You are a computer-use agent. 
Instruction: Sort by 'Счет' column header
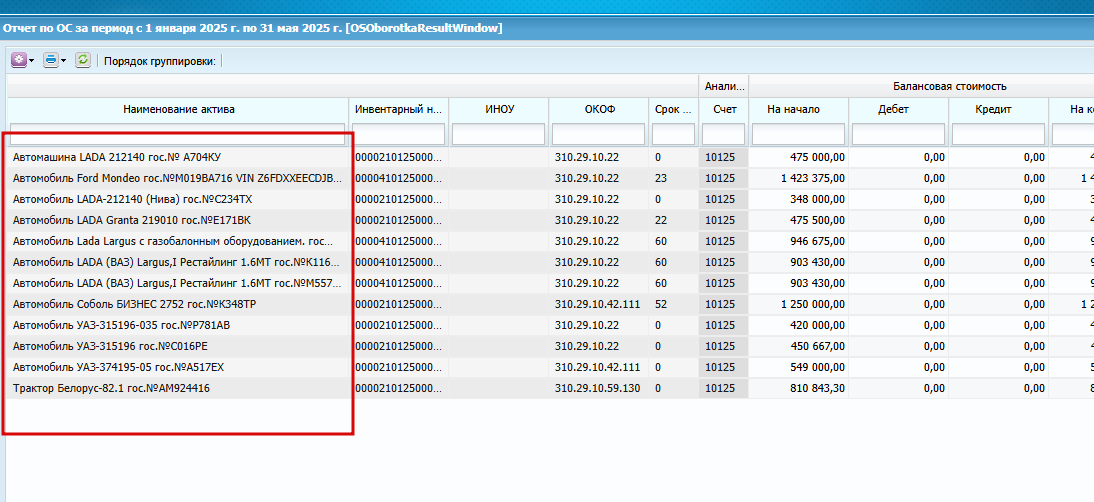pos(724,109)
